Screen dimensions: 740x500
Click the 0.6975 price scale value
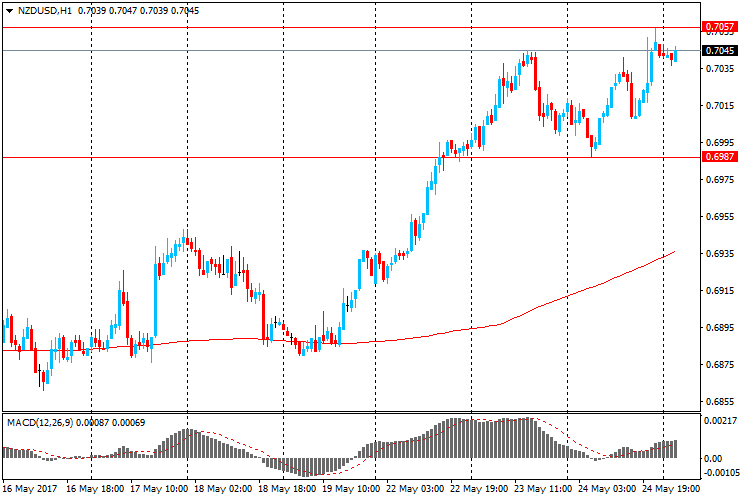pos(720,180)
